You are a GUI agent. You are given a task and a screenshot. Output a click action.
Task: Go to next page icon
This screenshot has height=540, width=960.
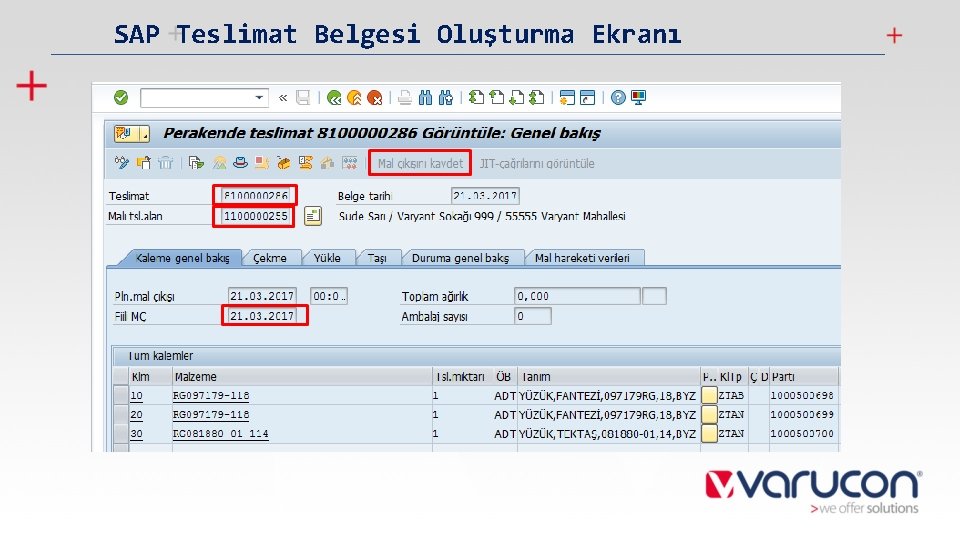[x=517, y=97]
